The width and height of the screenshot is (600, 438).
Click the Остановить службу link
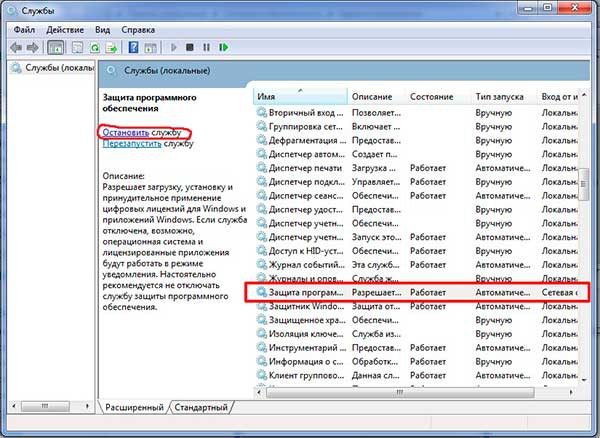tap(142, 132)
